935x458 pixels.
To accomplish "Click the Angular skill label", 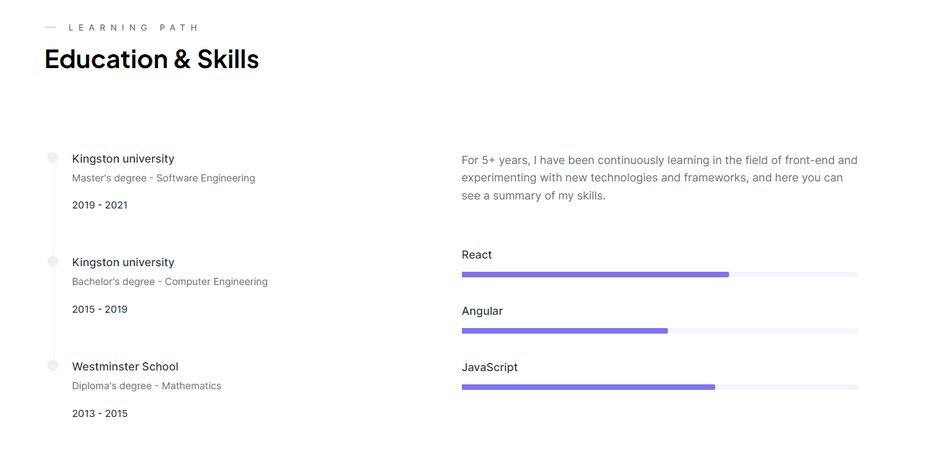I will tap(482, 311).
